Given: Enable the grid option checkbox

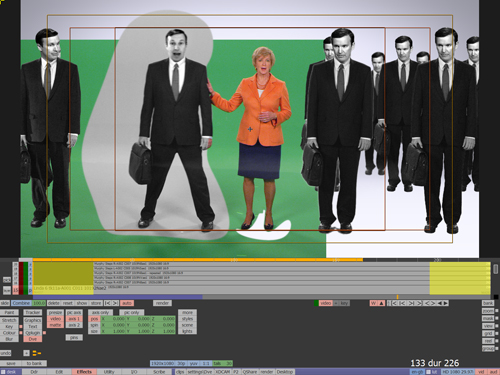Looking at the screenshot, I should point(497,333).
